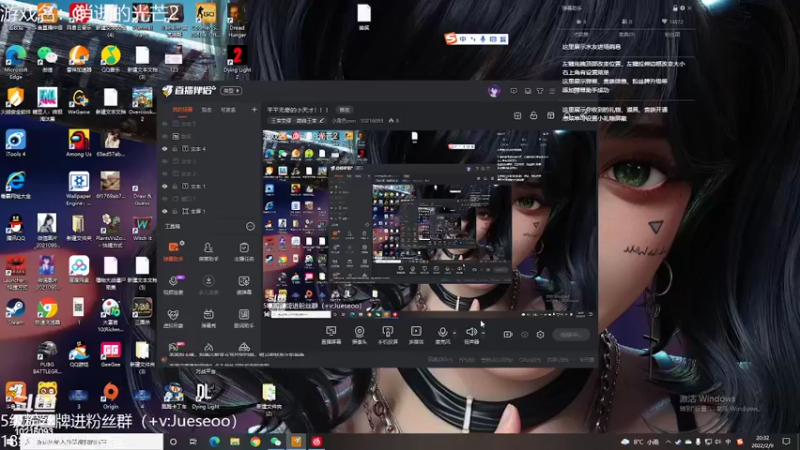
Task: Open the virtual avatar tool (bear icon)
Action: [173, 319]
